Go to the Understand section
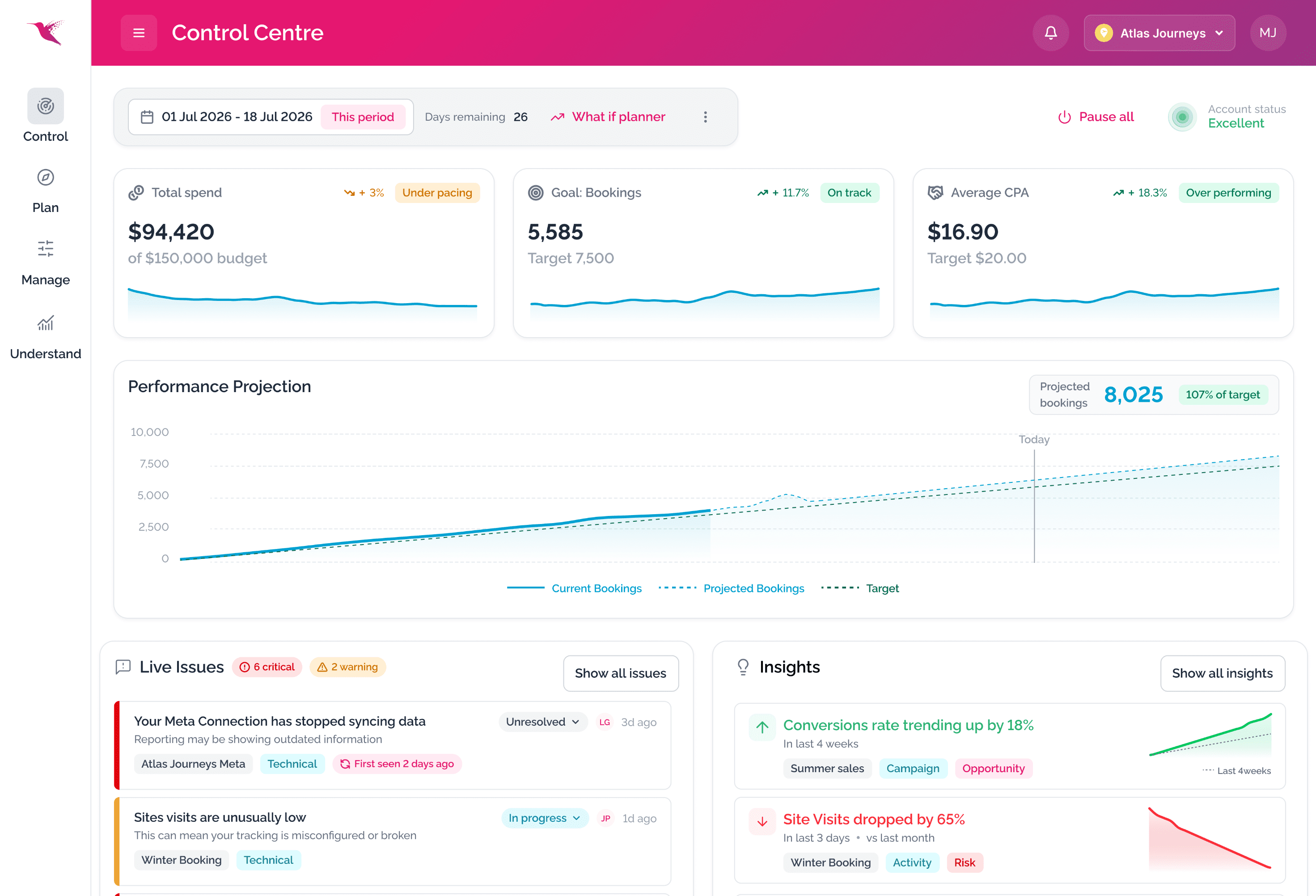1316x896 pixels. point(45,338)
